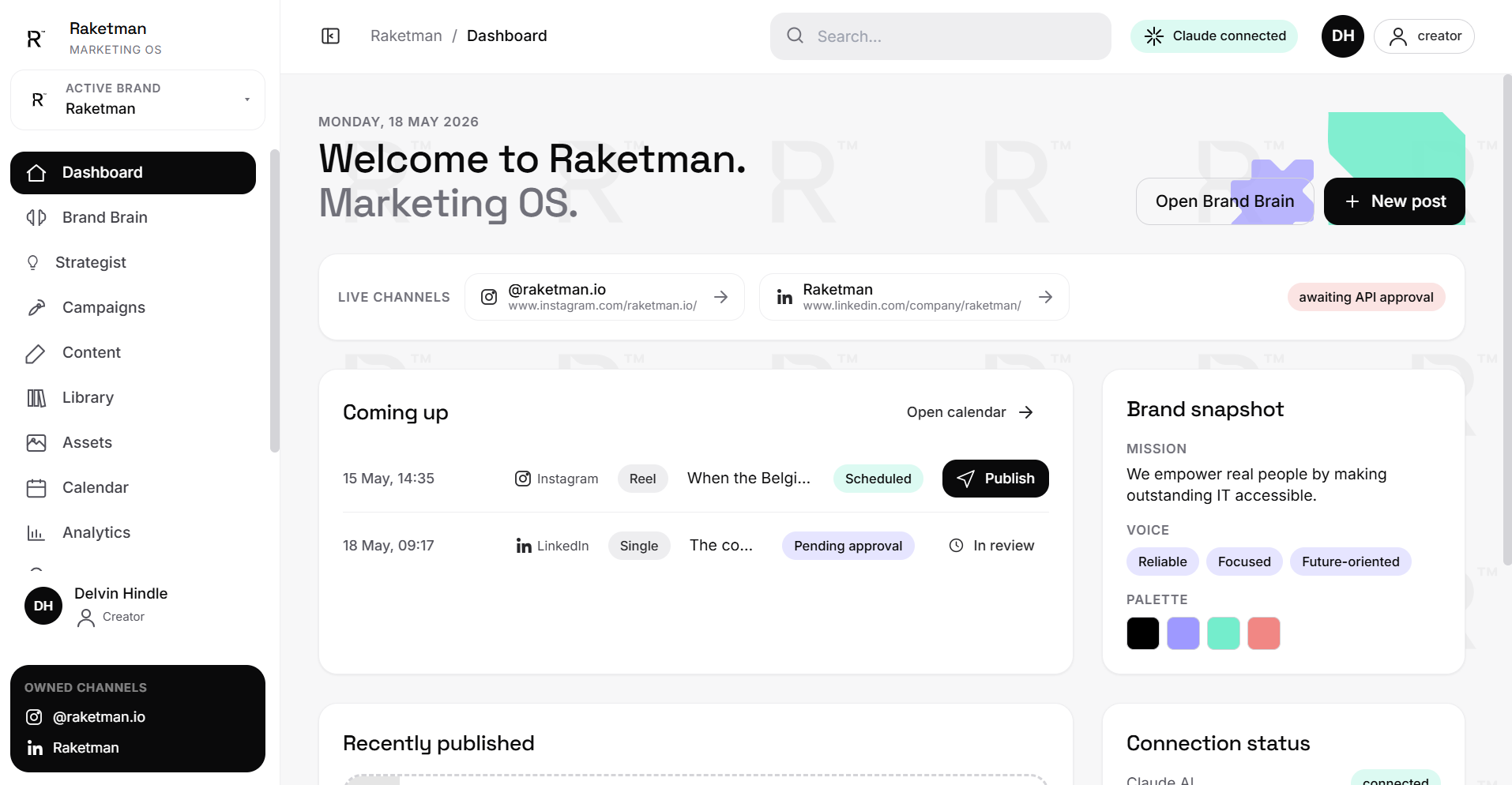The height and width of the screenshot is (785, 1512).
Task: Collapse the sidebar panel toggle icon
Action: (x=330, y=36)
